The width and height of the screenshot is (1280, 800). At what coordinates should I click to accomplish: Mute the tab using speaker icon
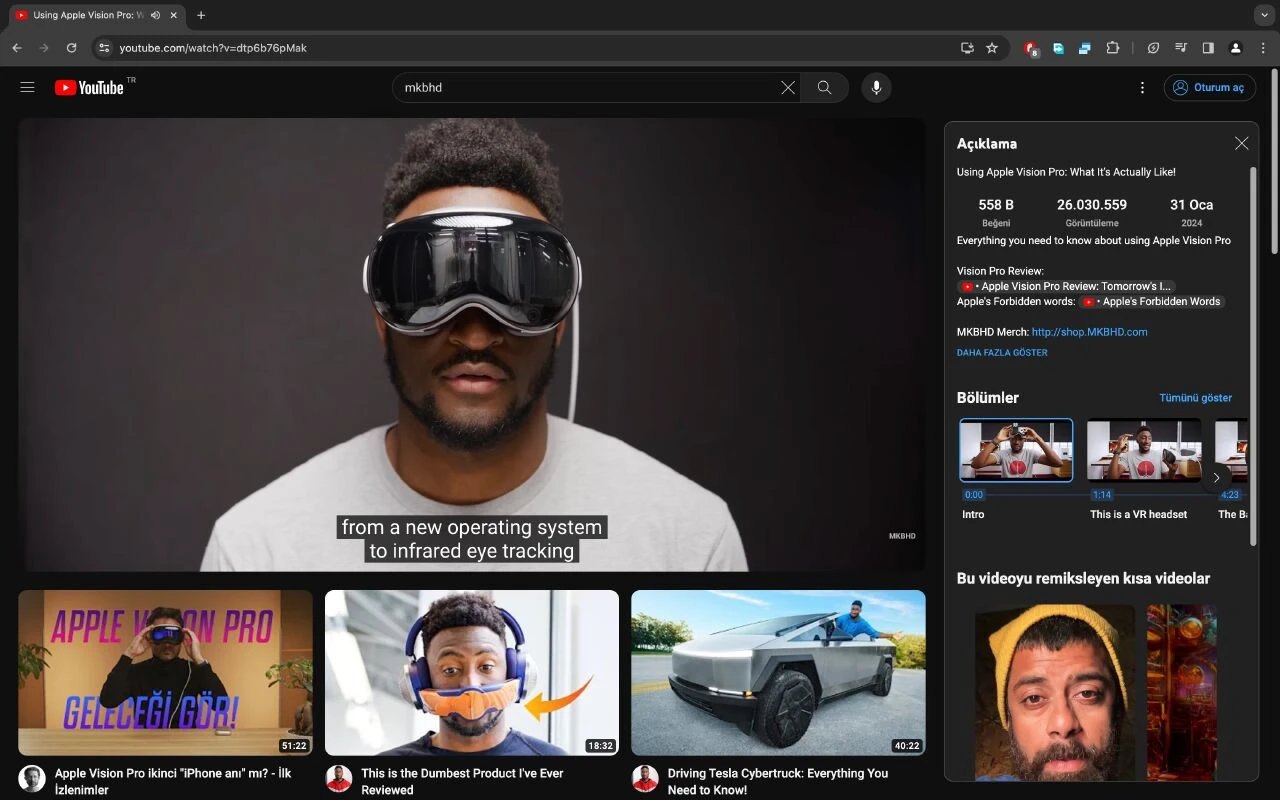[155, 15]
